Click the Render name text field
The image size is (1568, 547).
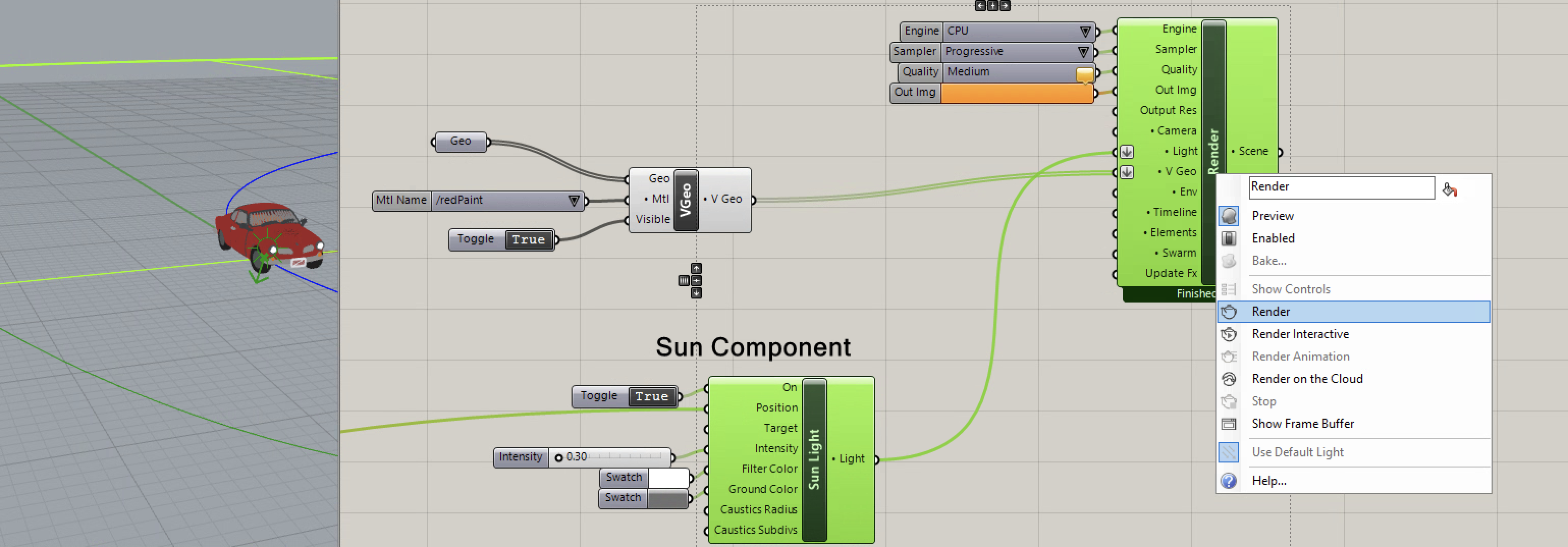tap(1341, 187)
